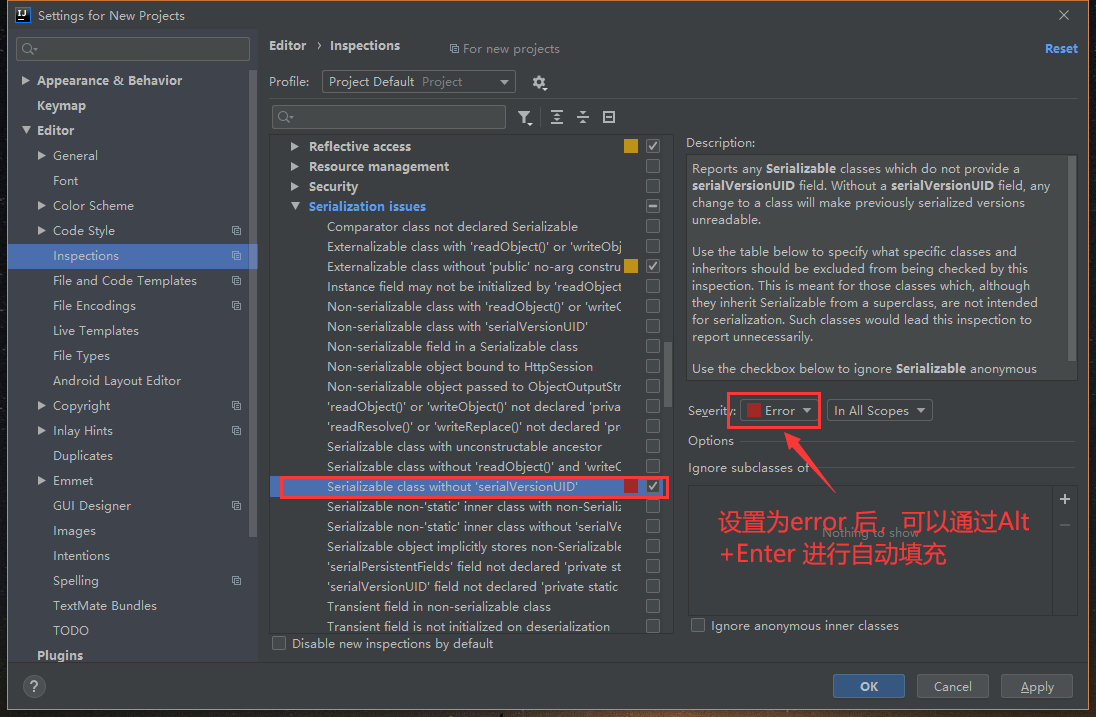Click project-level icon beside Copyright
Image resolution: width=1096 pixels, height=717 pixels.
236,405
